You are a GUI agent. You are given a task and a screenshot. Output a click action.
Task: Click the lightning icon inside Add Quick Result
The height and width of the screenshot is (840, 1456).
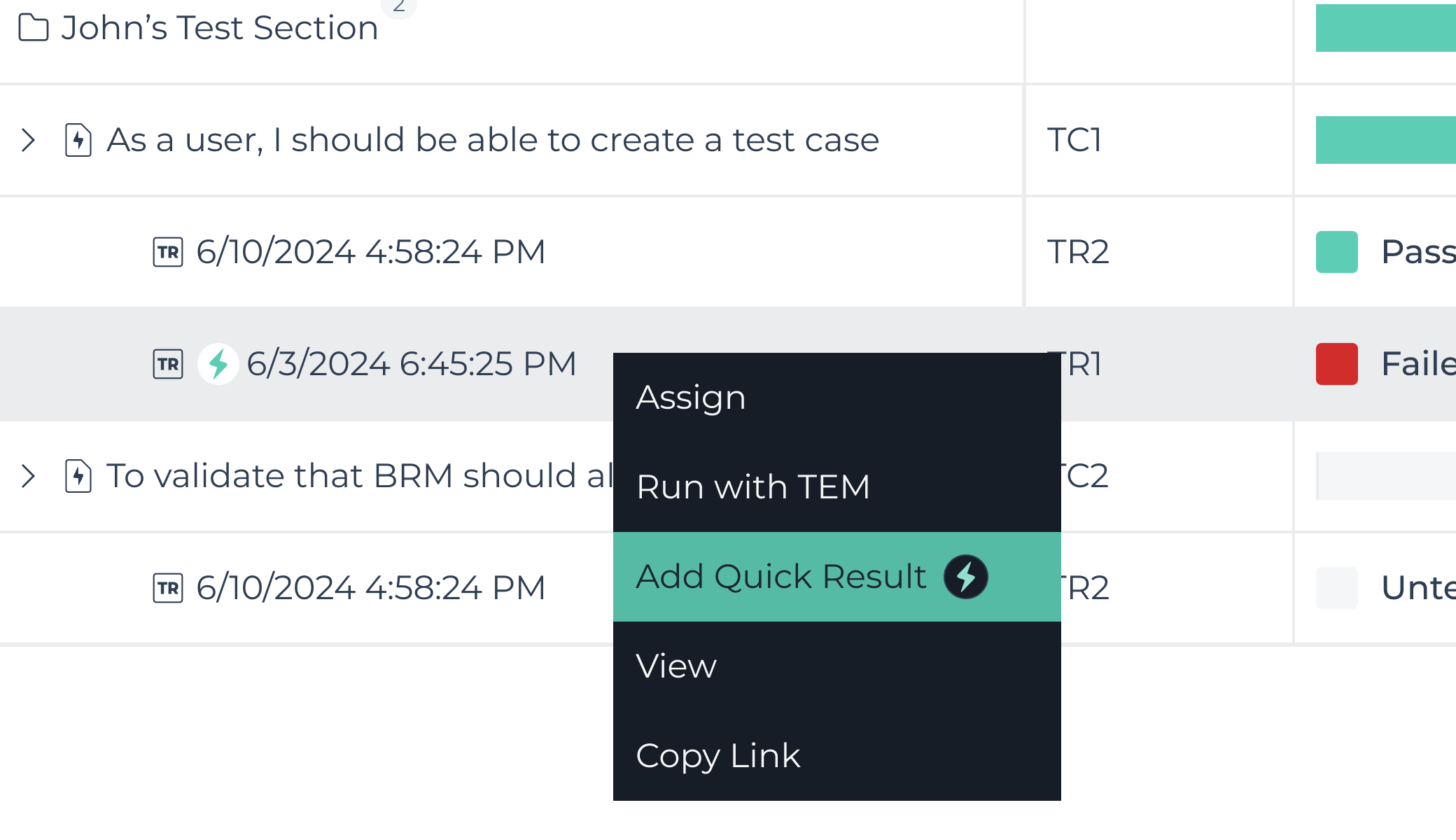967,576
